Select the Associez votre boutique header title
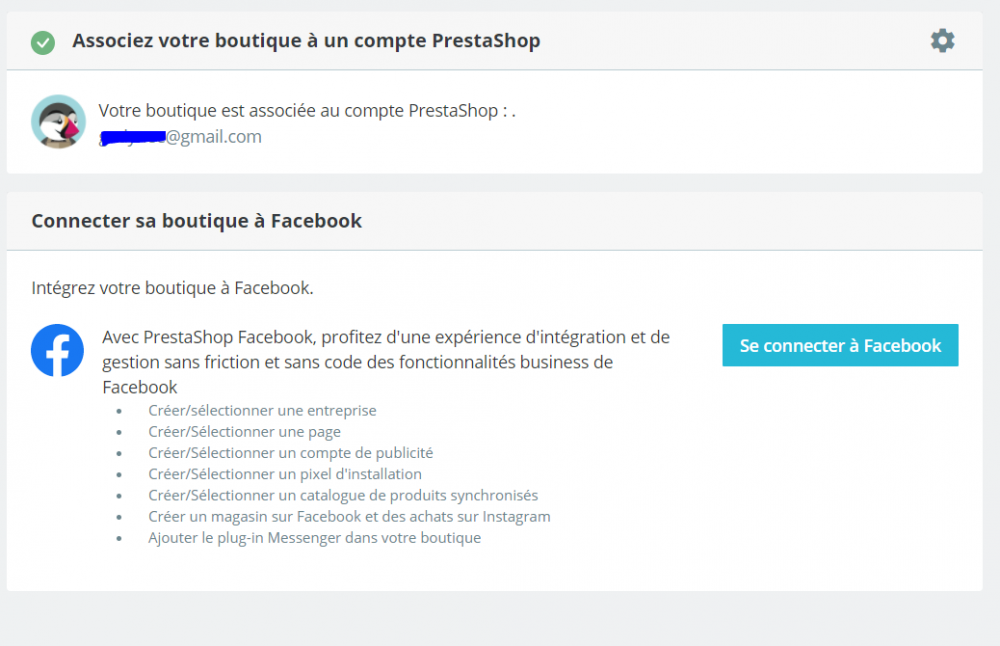The width and height of the screenshot is (1000, 646). coord(306,41)
